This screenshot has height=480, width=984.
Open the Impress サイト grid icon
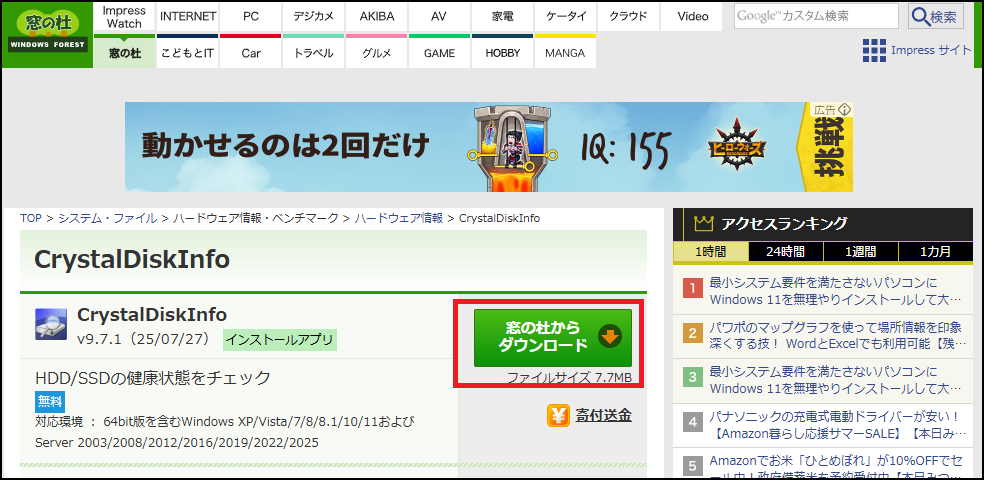[x=874, y=50]
